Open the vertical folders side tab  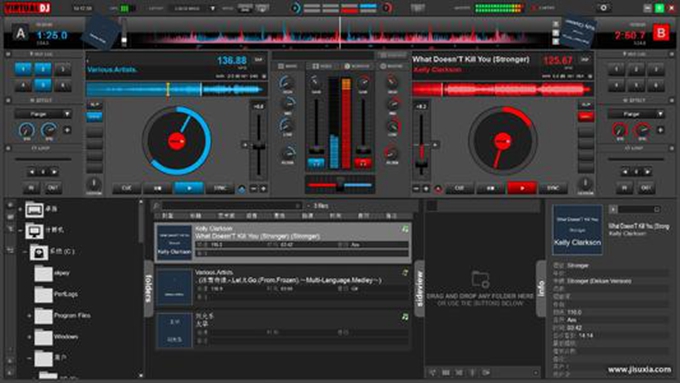coord(148,288)
